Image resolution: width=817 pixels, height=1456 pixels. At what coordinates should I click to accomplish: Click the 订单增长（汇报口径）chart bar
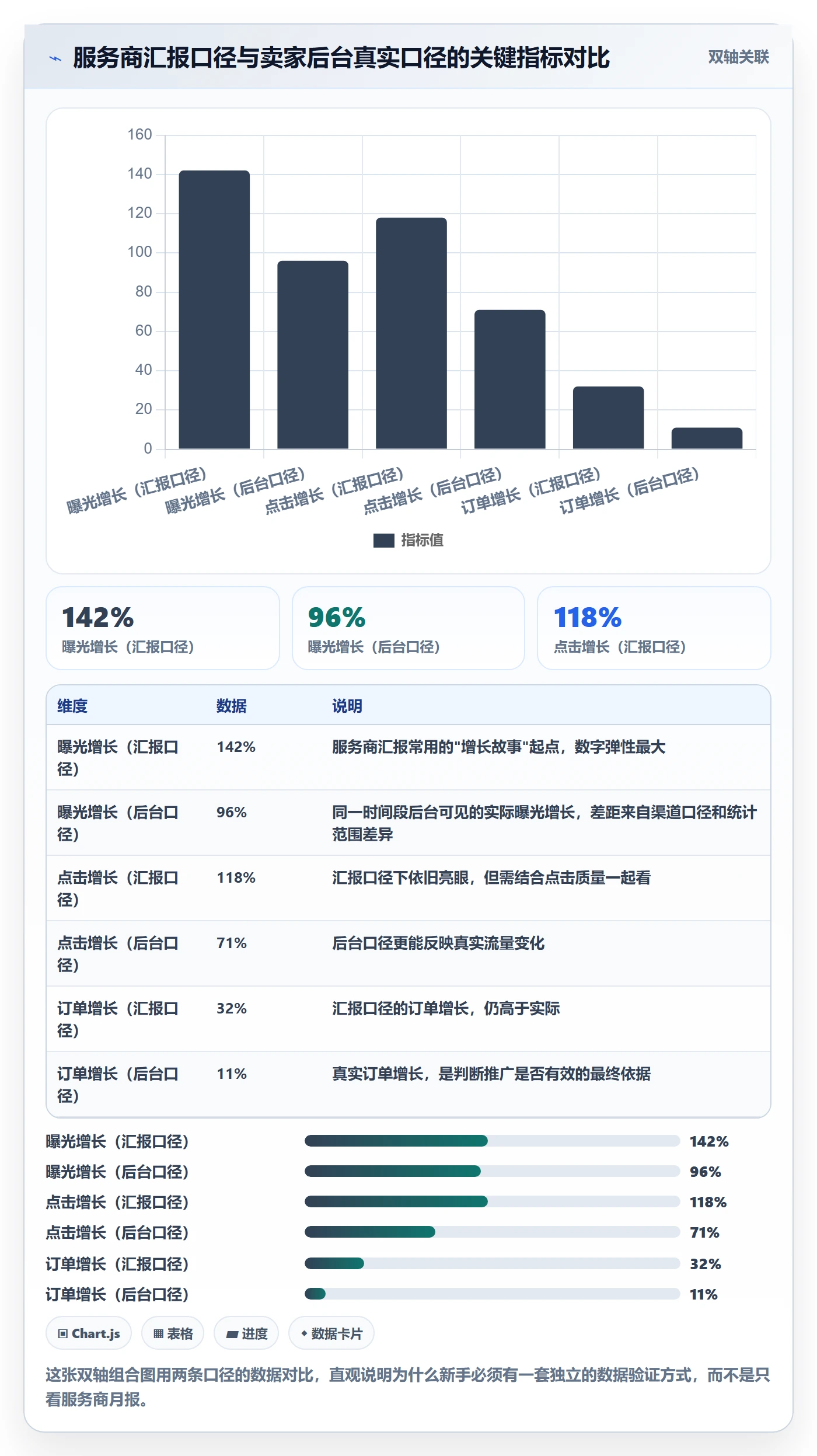coord(609,417)
